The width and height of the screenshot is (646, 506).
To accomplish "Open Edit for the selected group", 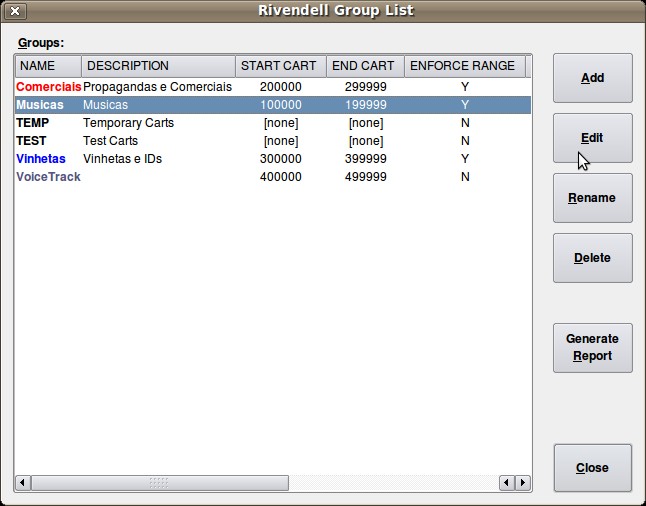I will tap(592, 138).
